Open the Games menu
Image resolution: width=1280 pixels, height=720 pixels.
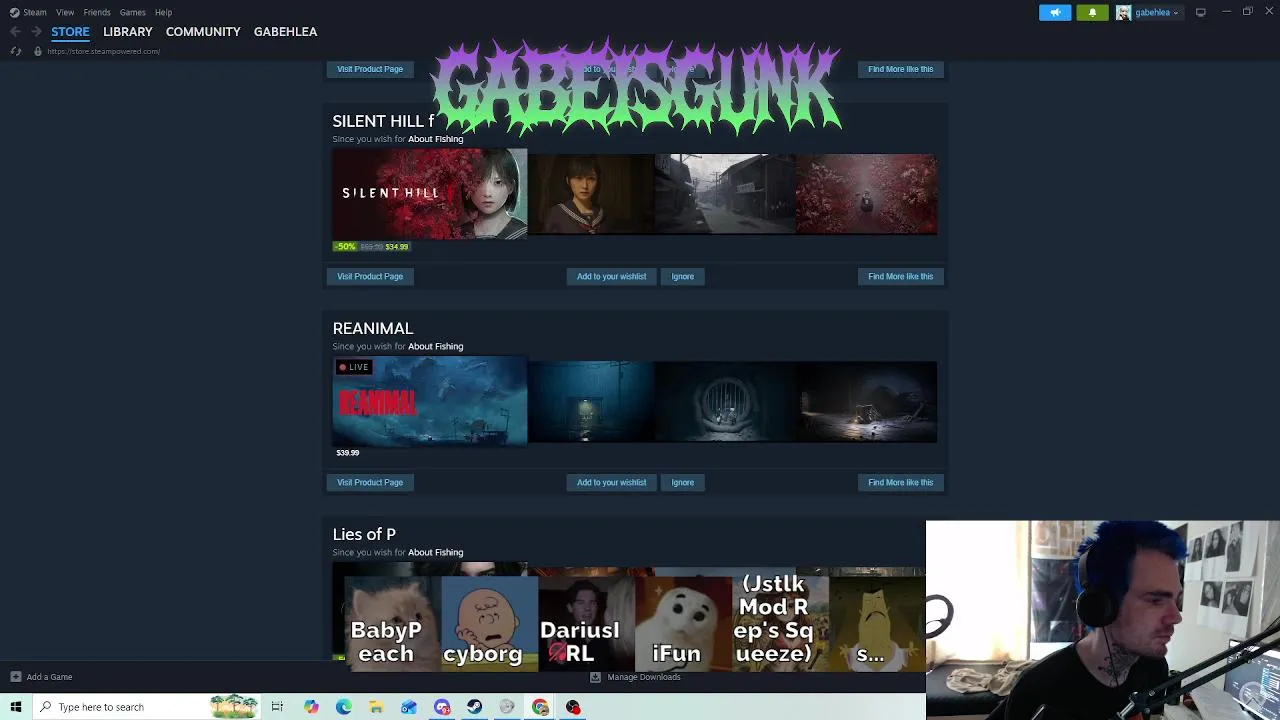(x=132, y=12)
